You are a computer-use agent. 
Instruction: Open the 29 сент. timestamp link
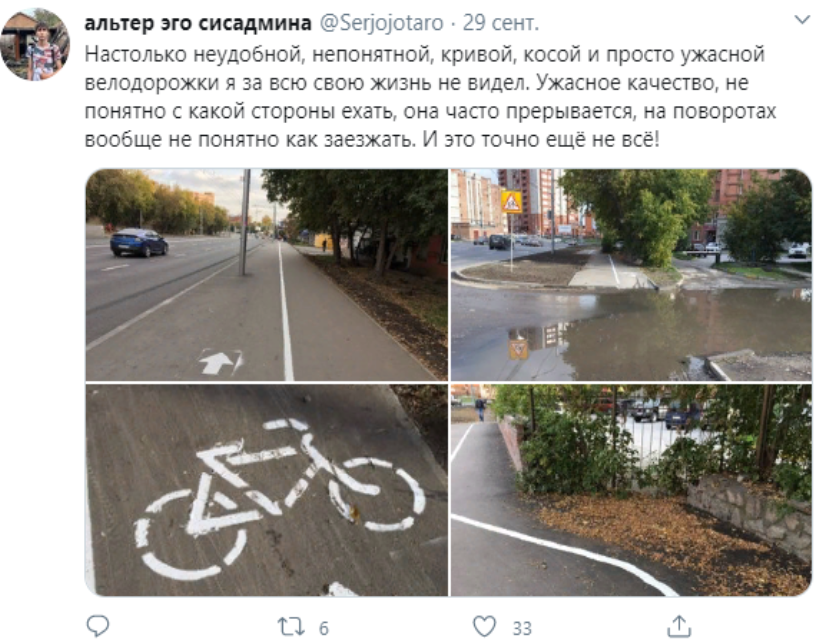(x=501, y=23)
